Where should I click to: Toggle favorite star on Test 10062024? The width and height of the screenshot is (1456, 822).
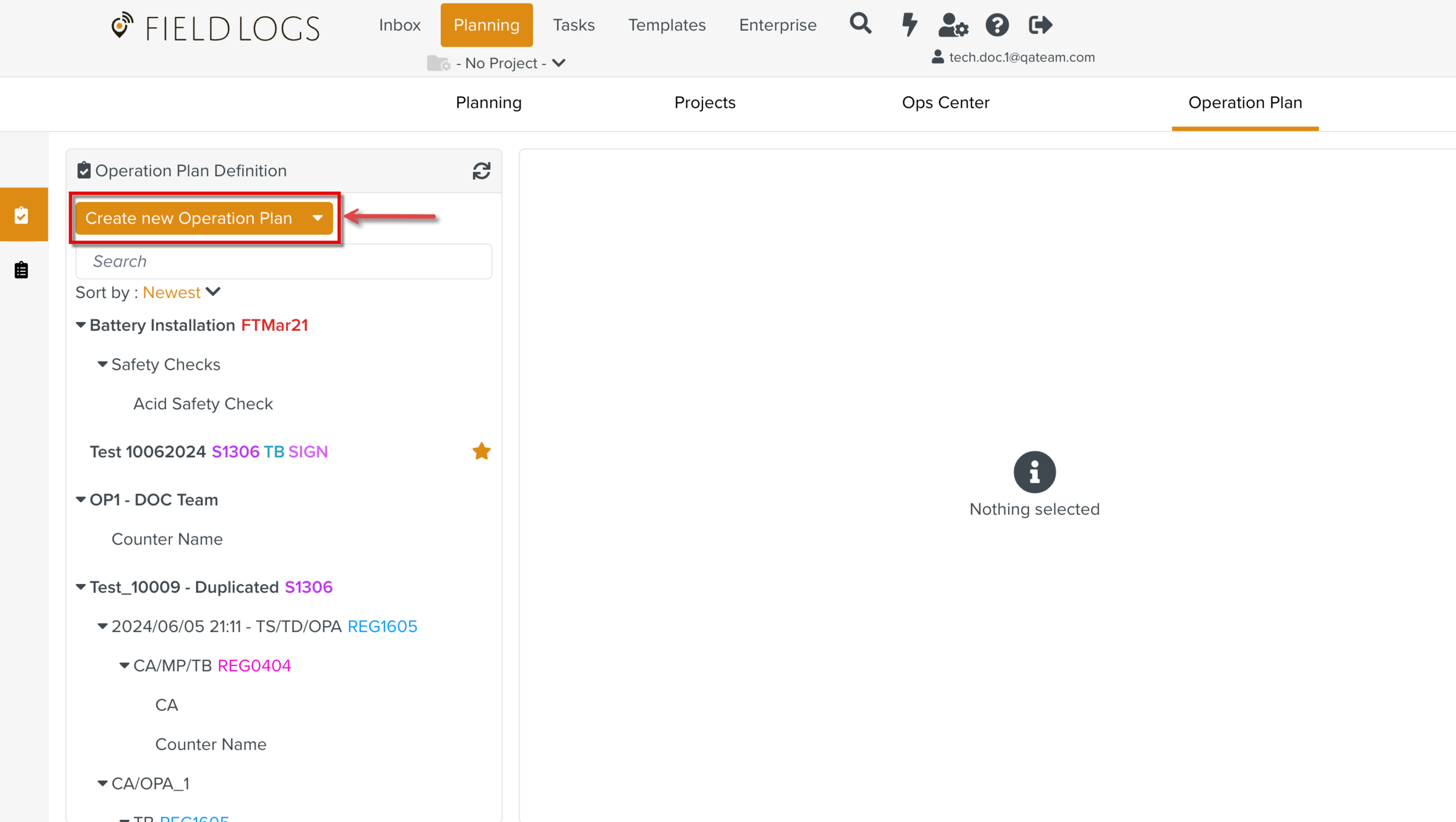(481, 451)
